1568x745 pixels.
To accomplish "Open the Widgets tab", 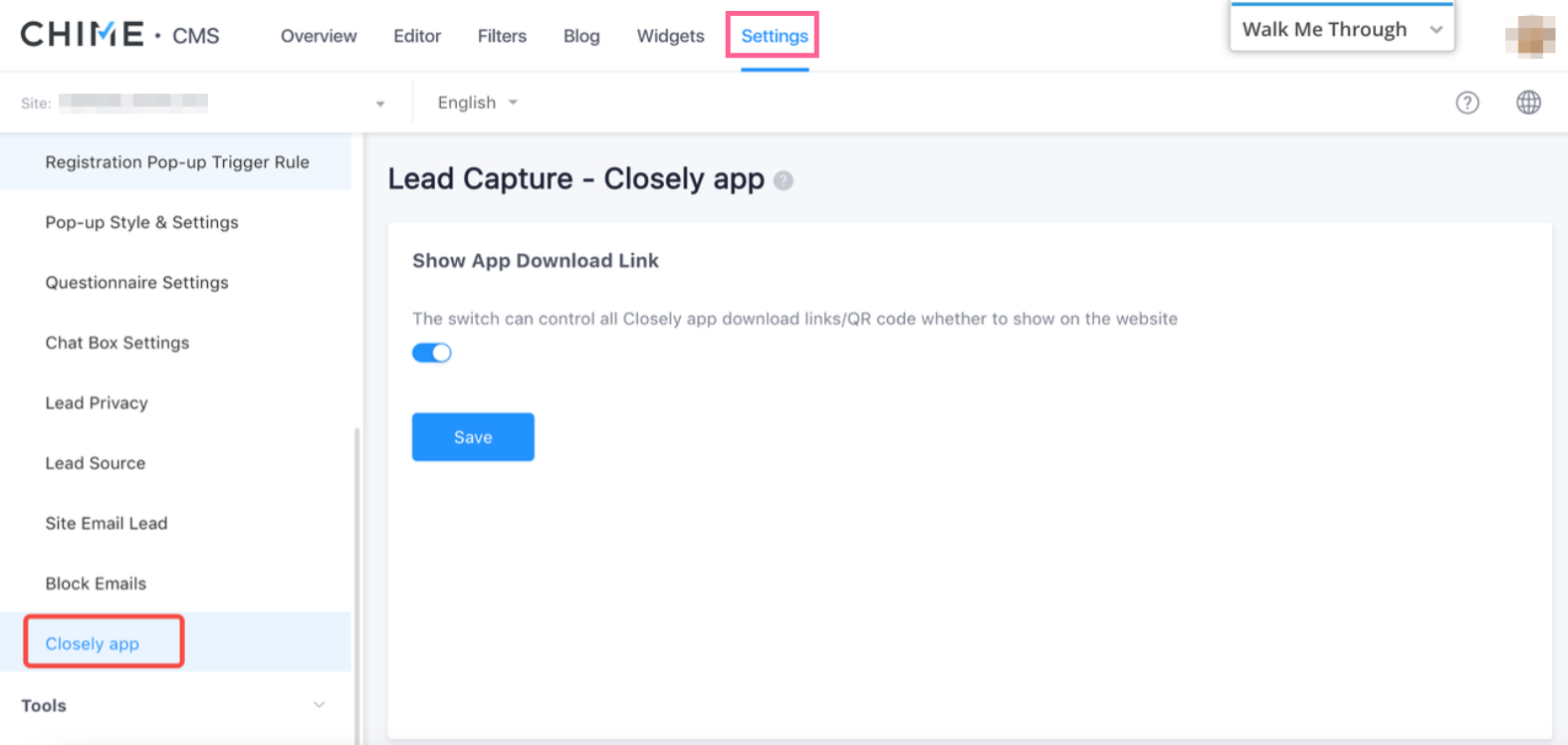I will pyautogui.click(x=670, y=36).
